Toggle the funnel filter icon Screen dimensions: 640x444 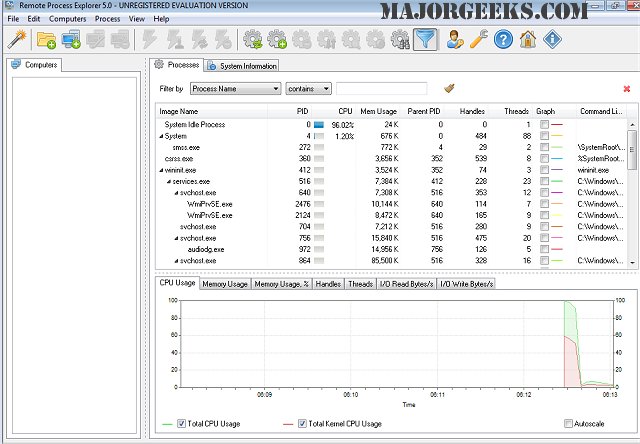pyautogui.click(x=425, y=40)
